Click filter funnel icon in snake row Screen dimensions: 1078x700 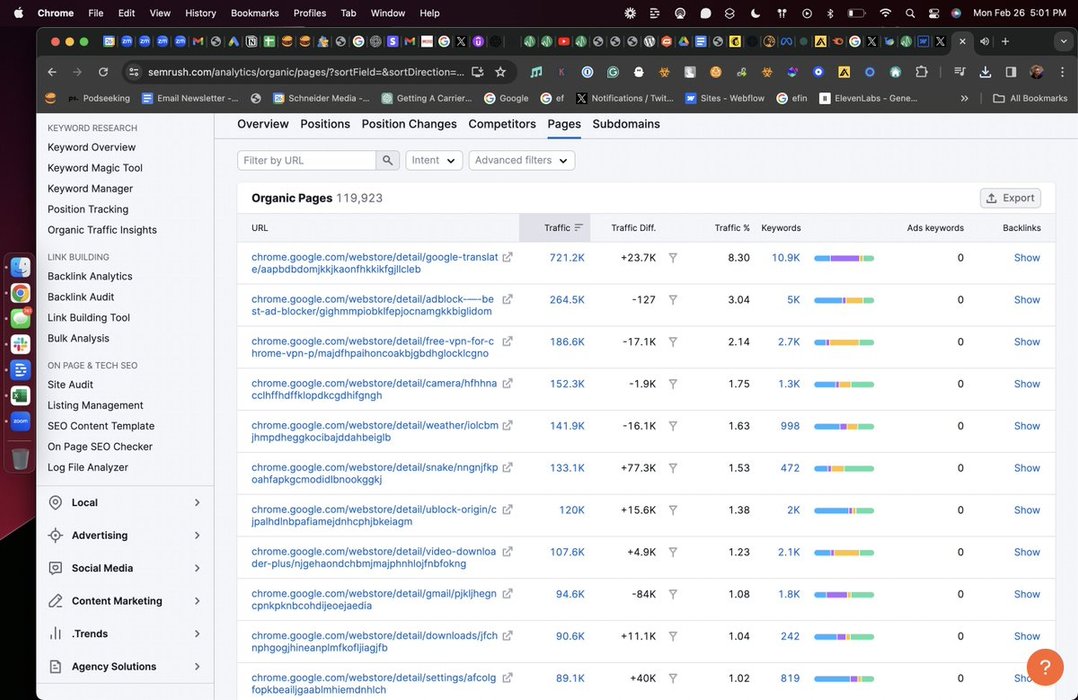click(x=673, y=468)
